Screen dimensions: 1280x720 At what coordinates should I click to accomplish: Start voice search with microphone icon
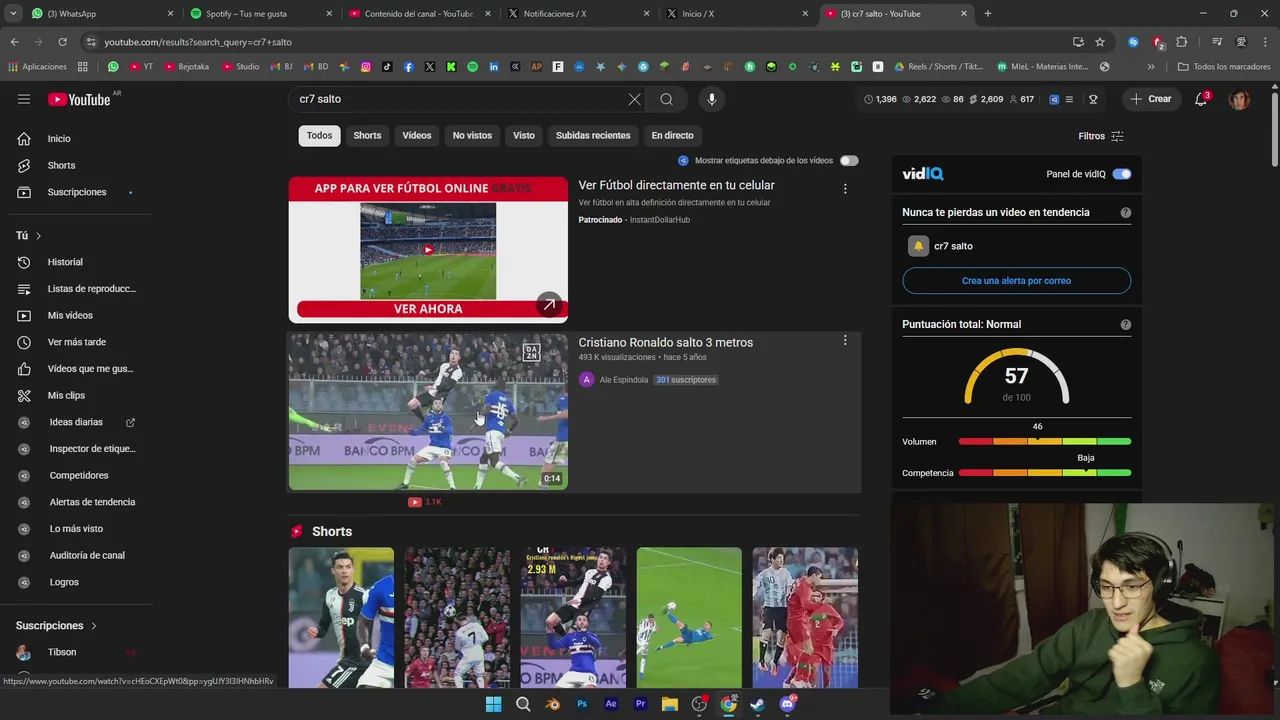point(712,99)
